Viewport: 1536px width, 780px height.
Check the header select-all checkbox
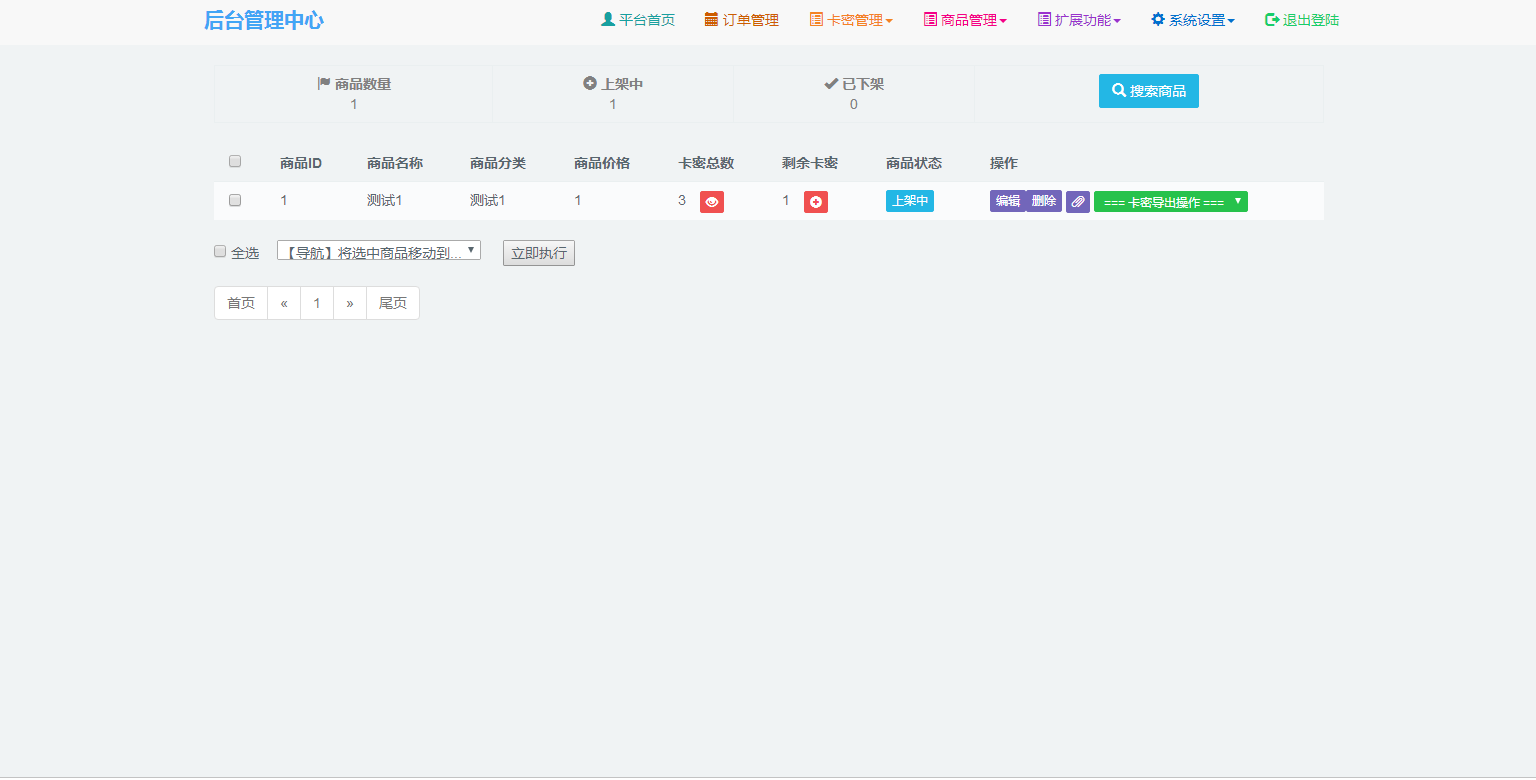point(235,160)
